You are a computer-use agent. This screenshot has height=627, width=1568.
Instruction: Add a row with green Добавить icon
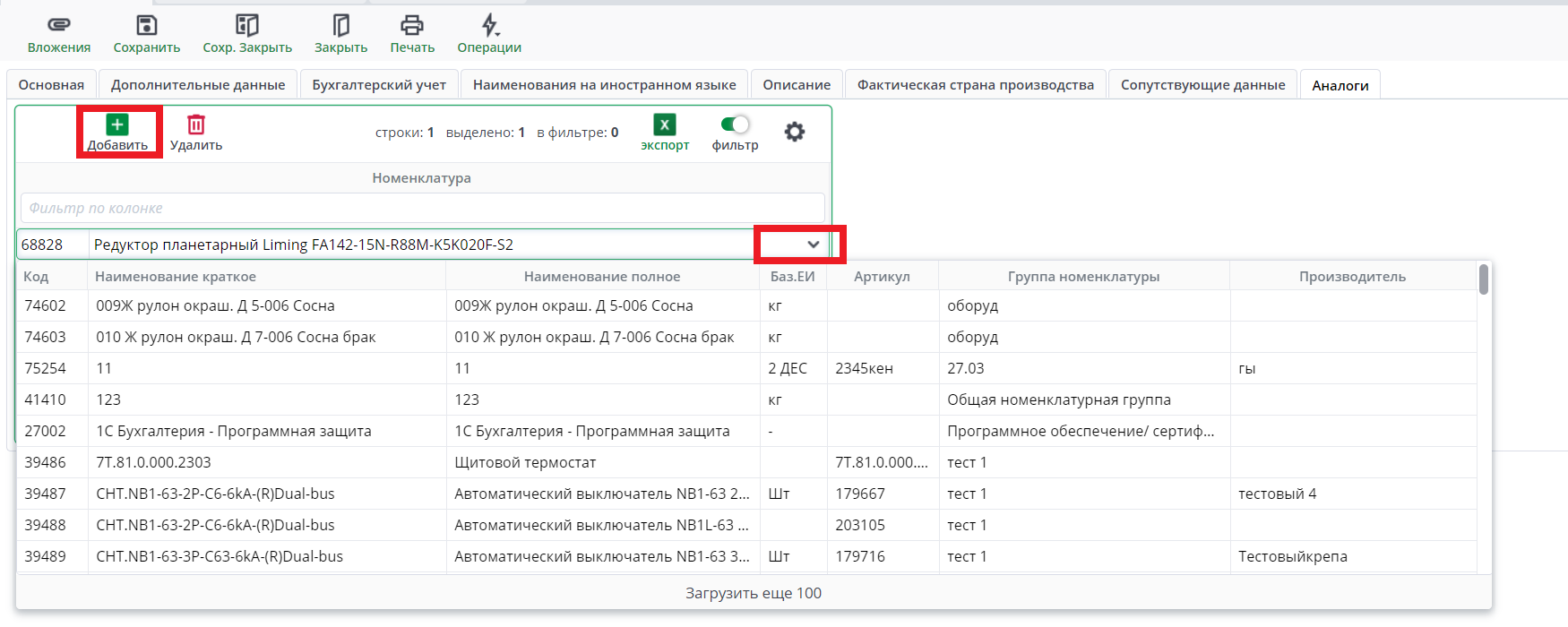117,125
